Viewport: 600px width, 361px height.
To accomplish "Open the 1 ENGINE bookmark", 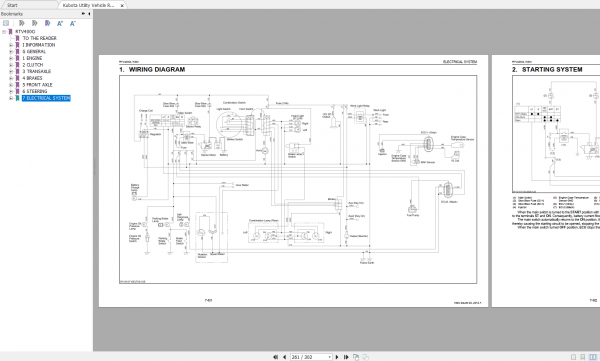I will 32,58.
